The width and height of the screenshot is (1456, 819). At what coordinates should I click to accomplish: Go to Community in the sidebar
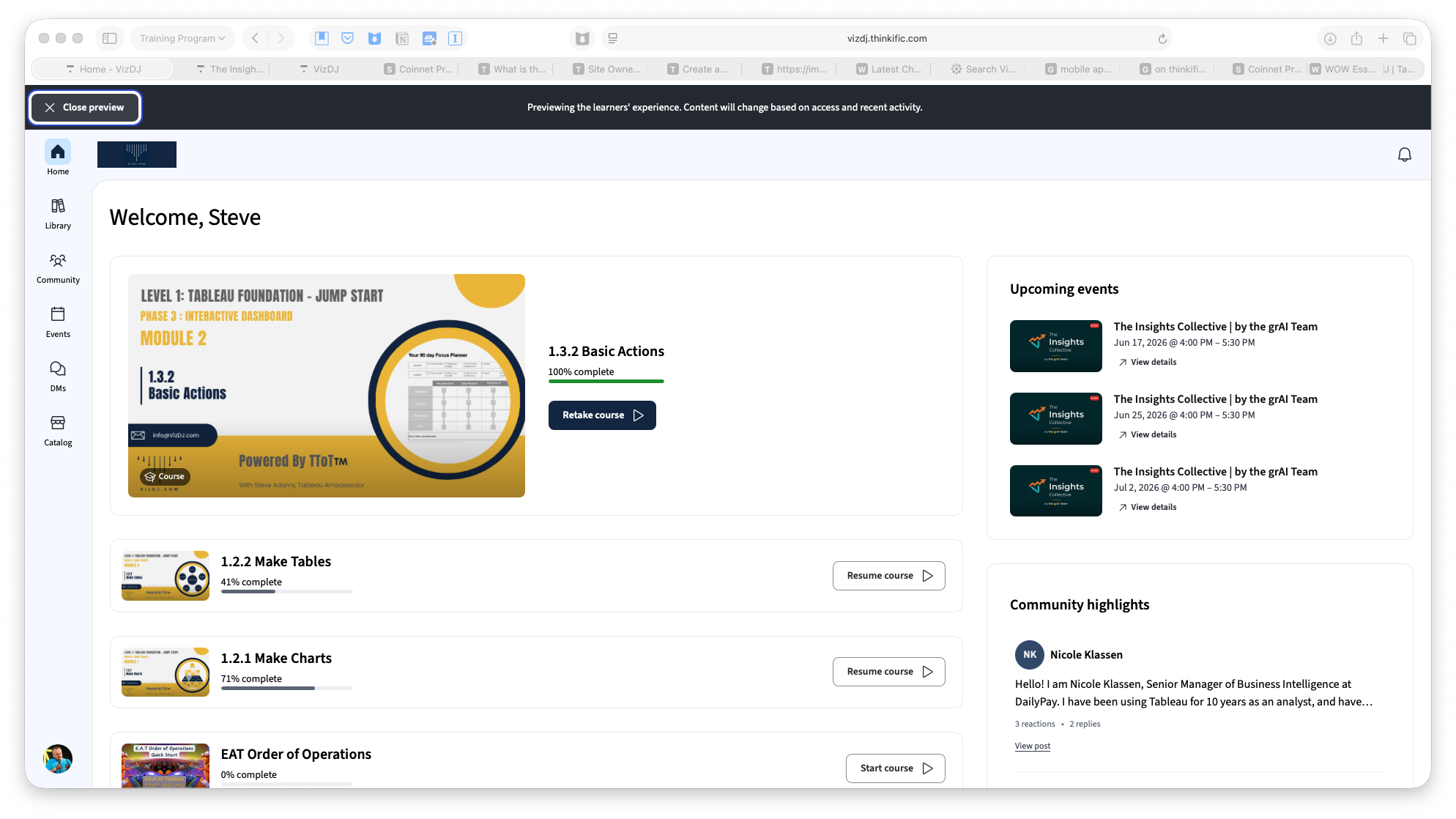[58, 267]
